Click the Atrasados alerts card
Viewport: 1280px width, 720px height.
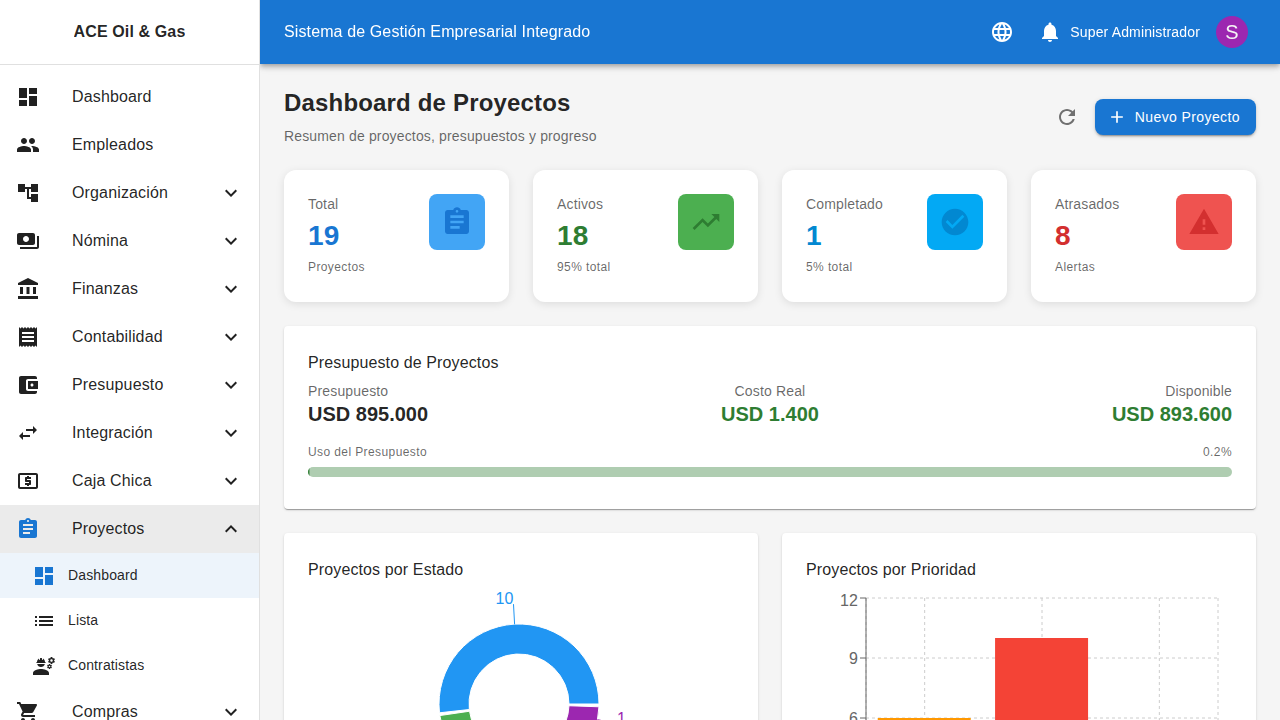coord(1143,236)
